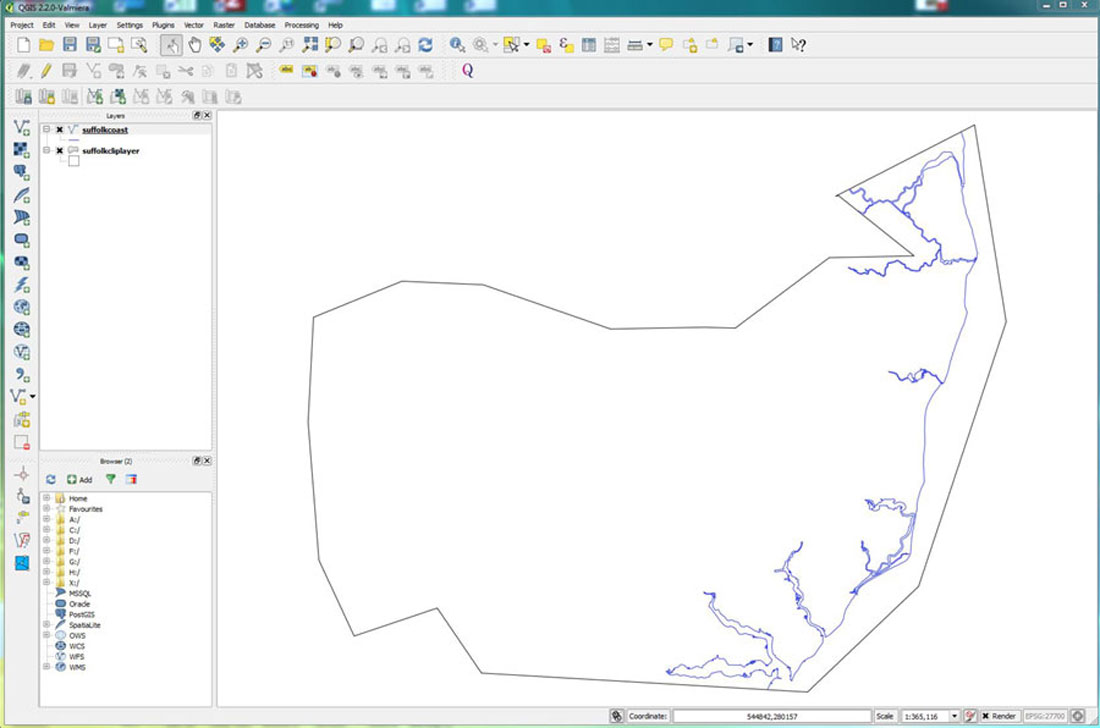Click the purple Q plugin icon
Image resolution: width=1100 pixels, height=728 pixels.
pos(467,71)
